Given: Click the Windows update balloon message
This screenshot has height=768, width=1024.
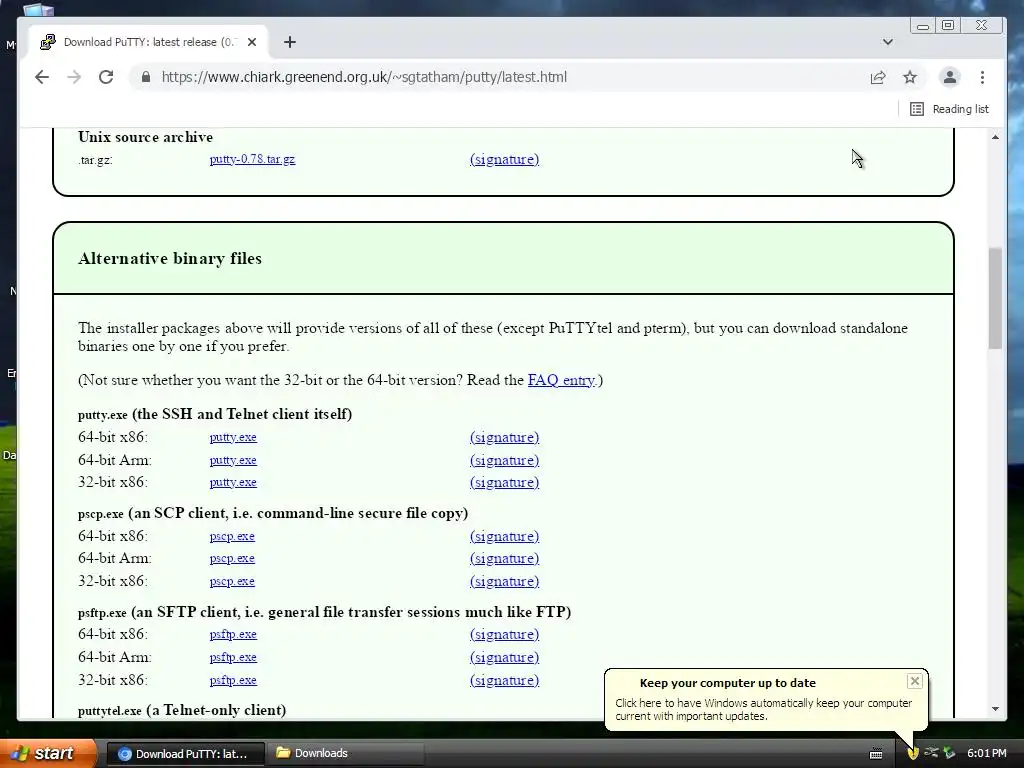Looking at the screenshot, I should 763,709.
